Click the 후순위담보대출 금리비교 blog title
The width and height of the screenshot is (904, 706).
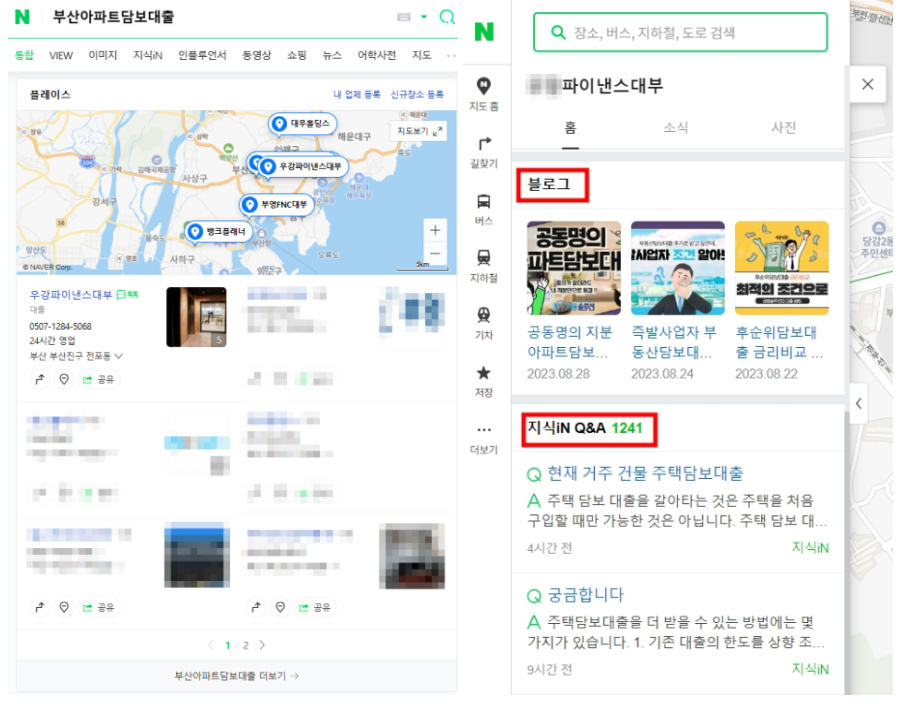pyautogui.click(x=779, y=342)
